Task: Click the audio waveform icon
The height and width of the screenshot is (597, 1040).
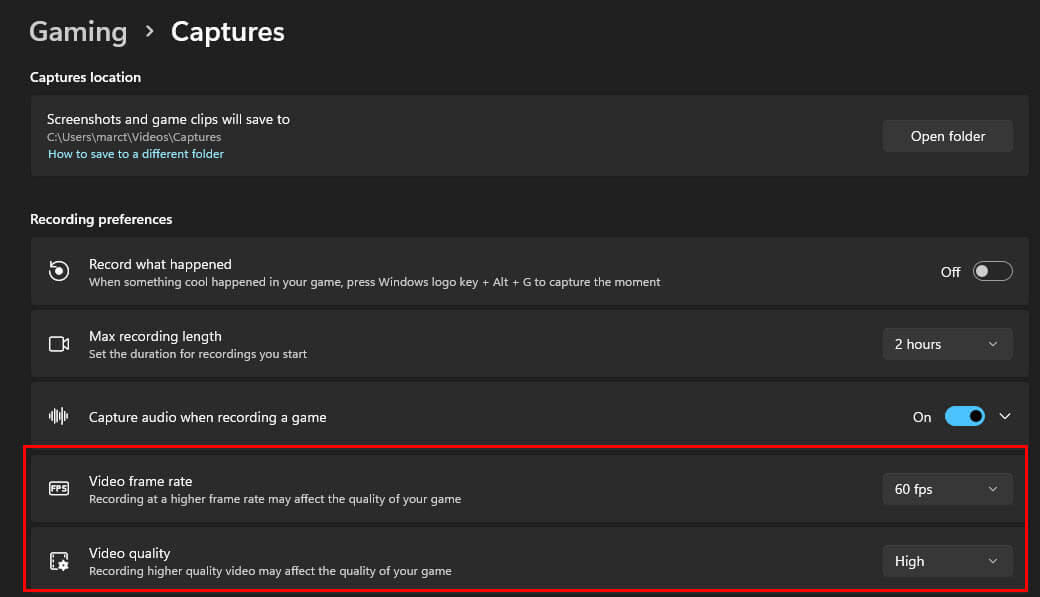Action: tap(58, 416)
